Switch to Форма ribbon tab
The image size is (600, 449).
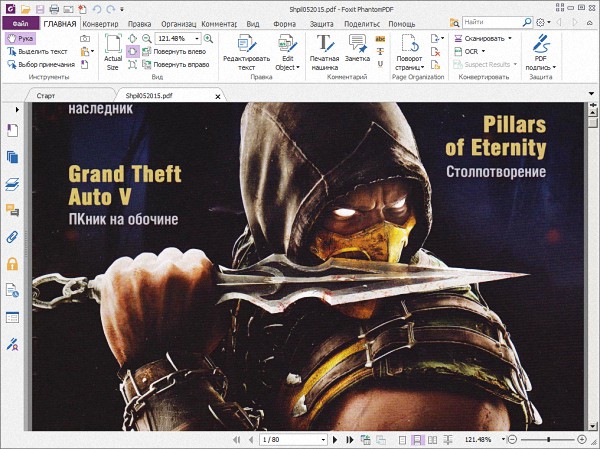[284, 24]
